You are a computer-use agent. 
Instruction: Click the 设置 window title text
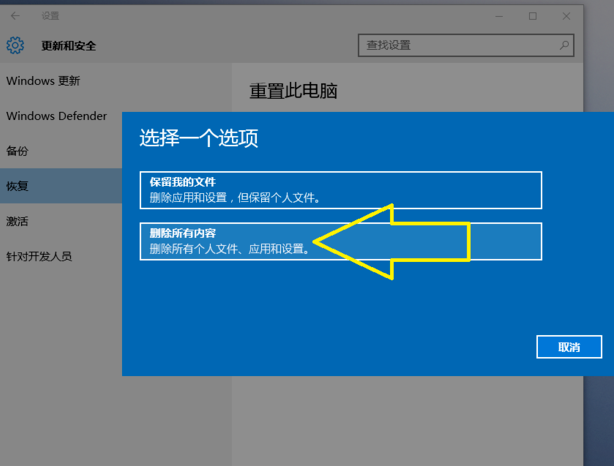point(50,16)
